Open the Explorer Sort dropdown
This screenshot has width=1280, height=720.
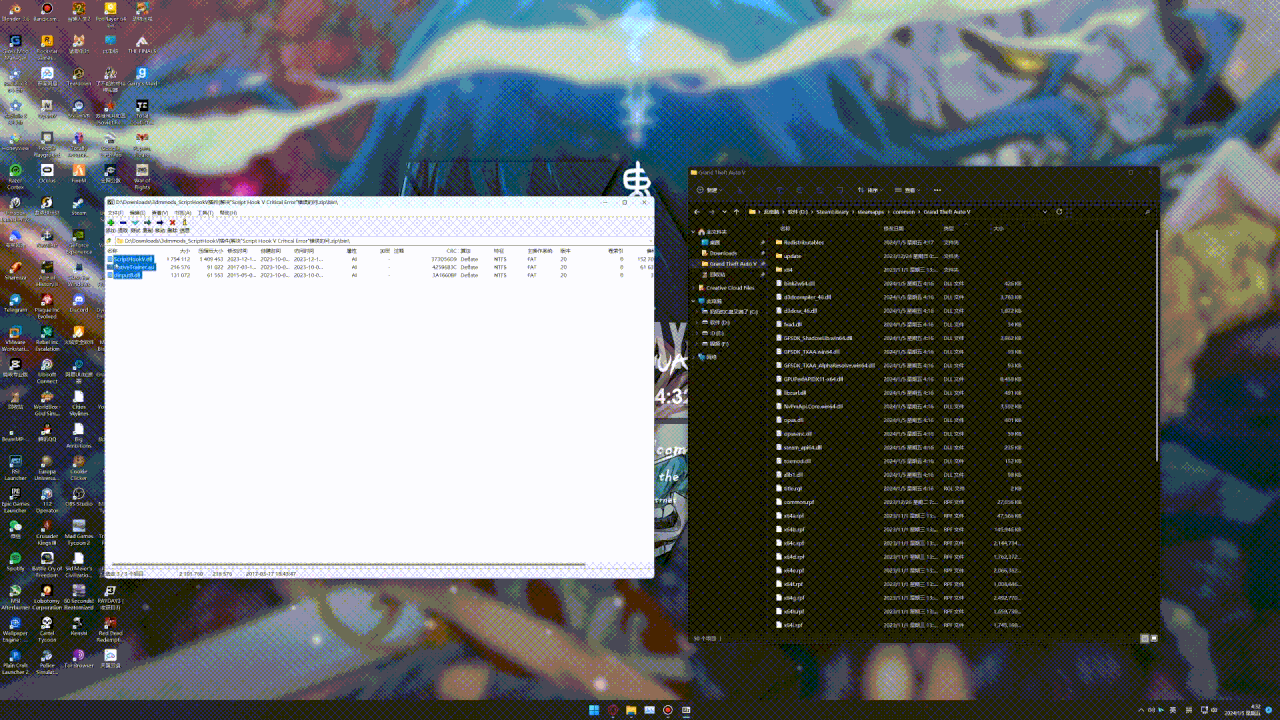pyautogui.click(x=870, y=190)
